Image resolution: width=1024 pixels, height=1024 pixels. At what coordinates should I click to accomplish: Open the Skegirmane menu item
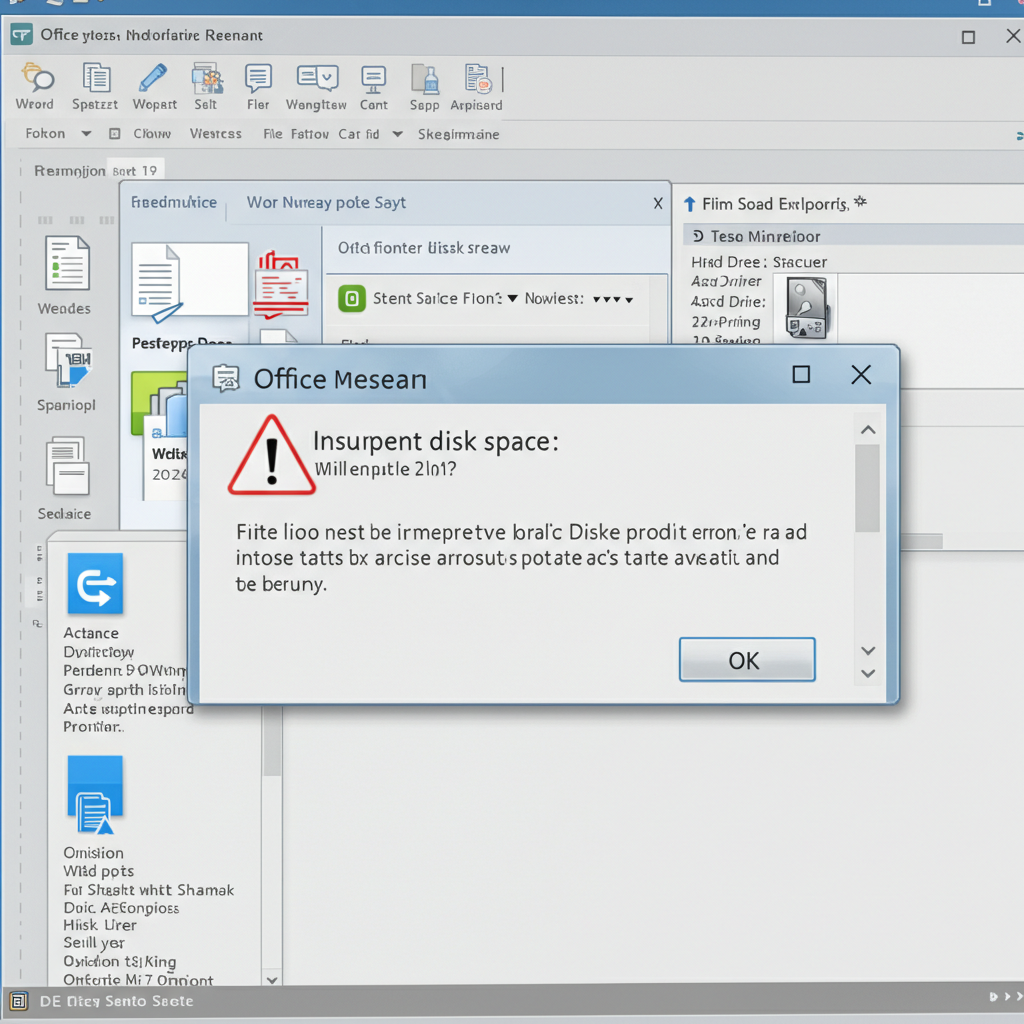tap(458, 134)
